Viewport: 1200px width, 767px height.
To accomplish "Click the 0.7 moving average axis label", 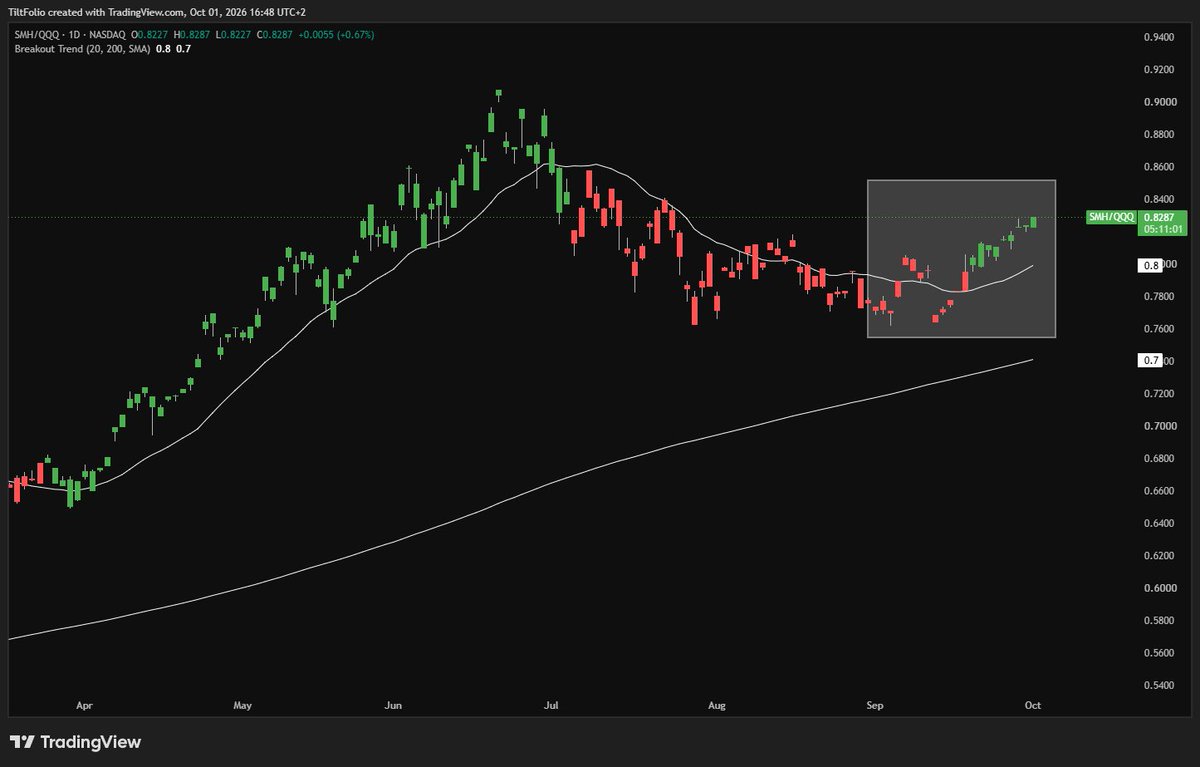I will (x=1152, y=360).
